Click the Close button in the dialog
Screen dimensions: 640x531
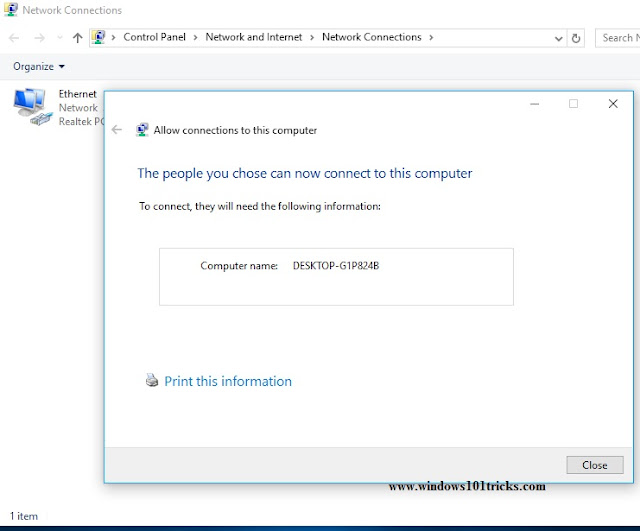click(x=595, y=465)
